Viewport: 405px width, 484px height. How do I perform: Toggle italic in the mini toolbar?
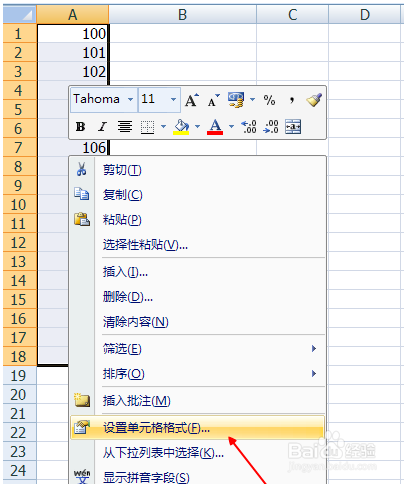102,127
